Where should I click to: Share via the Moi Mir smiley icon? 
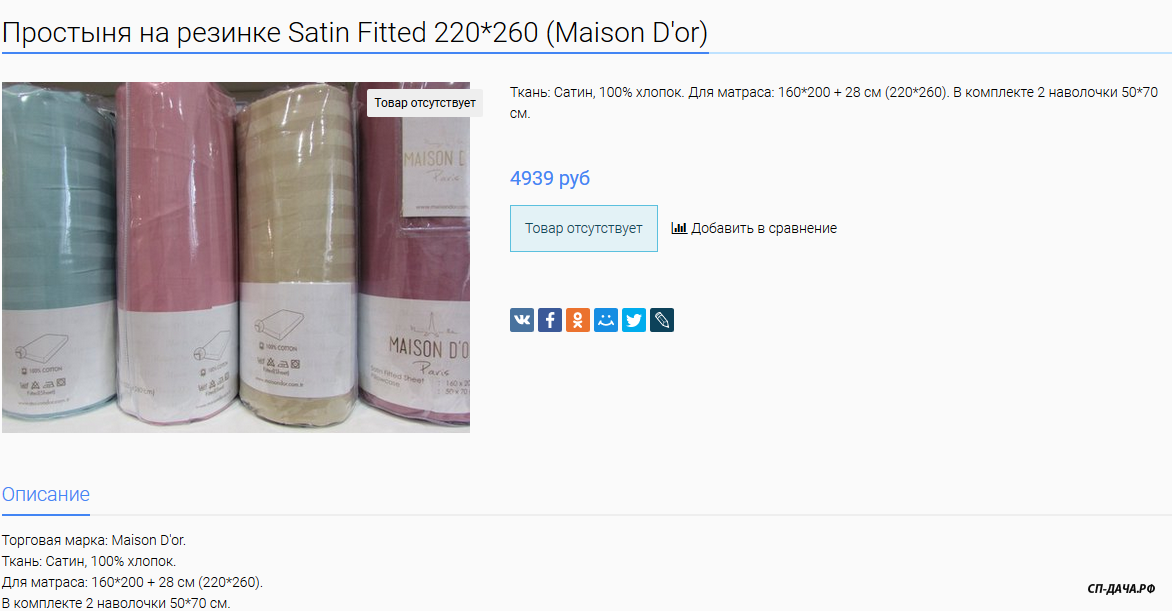[x=605, y=320]
